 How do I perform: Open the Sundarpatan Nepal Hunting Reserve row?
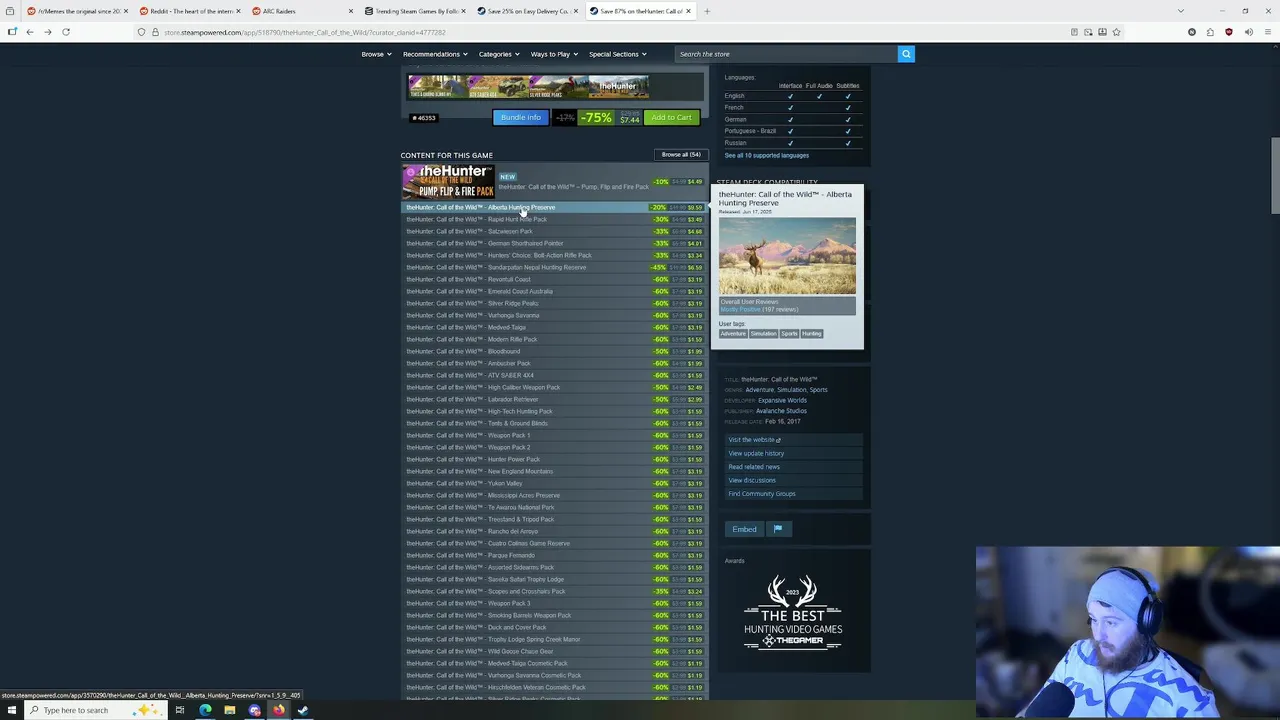point(554,267)
